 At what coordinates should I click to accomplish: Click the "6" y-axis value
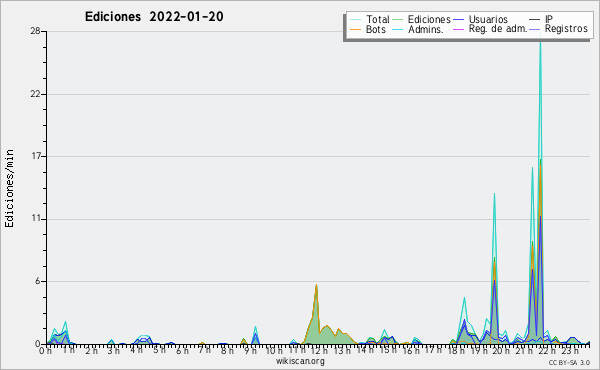tap(38, 281)
